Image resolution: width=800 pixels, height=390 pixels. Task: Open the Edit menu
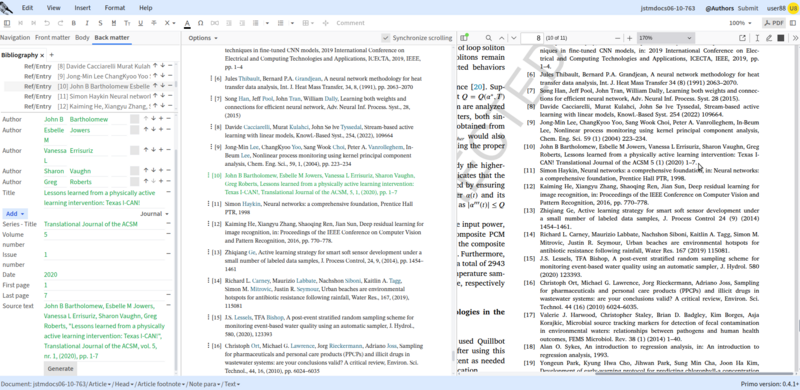coord(28,8)
